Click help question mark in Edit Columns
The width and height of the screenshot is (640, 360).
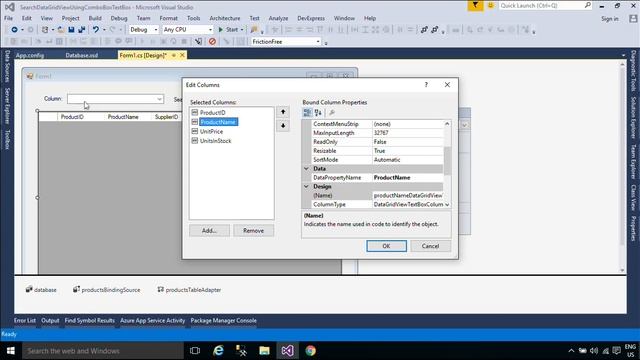426,85
